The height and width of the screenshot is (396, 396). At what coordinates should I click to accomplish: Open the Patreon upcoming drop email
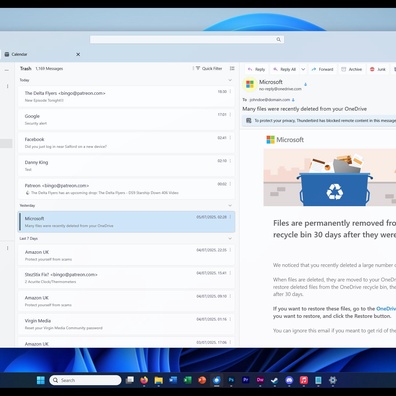point(126,189)
